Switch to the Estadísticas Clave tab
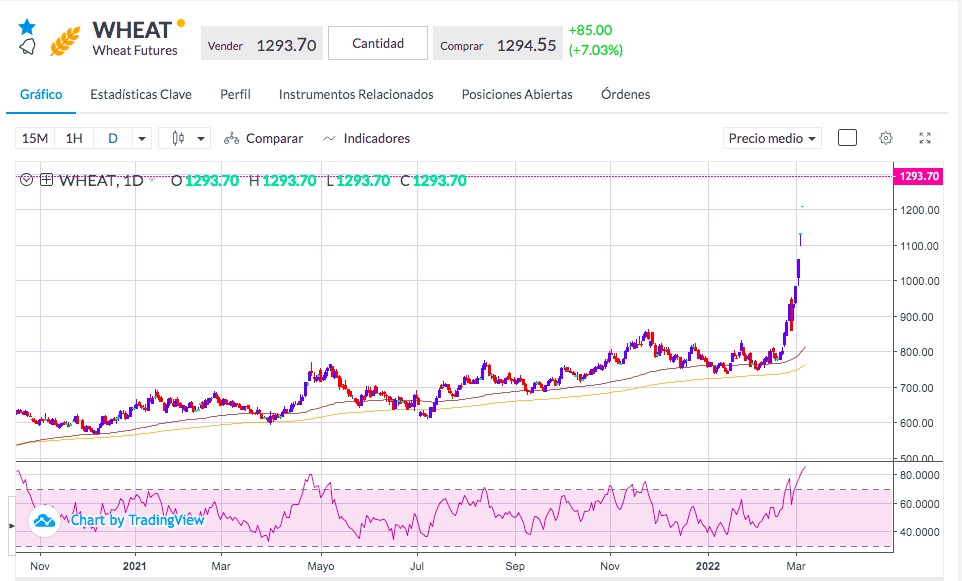This screenshot has height=581, width=962. coord(140,94)
